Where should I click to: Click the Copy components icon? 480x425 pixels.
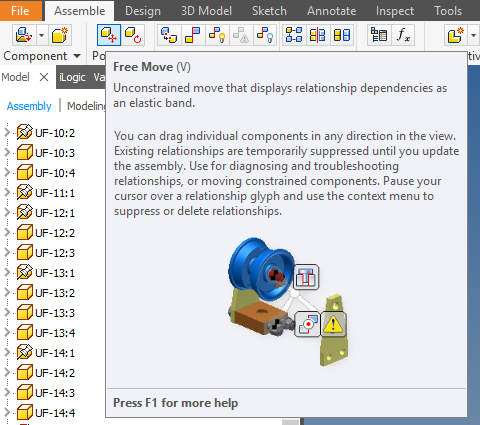click(x=342, y=35)
